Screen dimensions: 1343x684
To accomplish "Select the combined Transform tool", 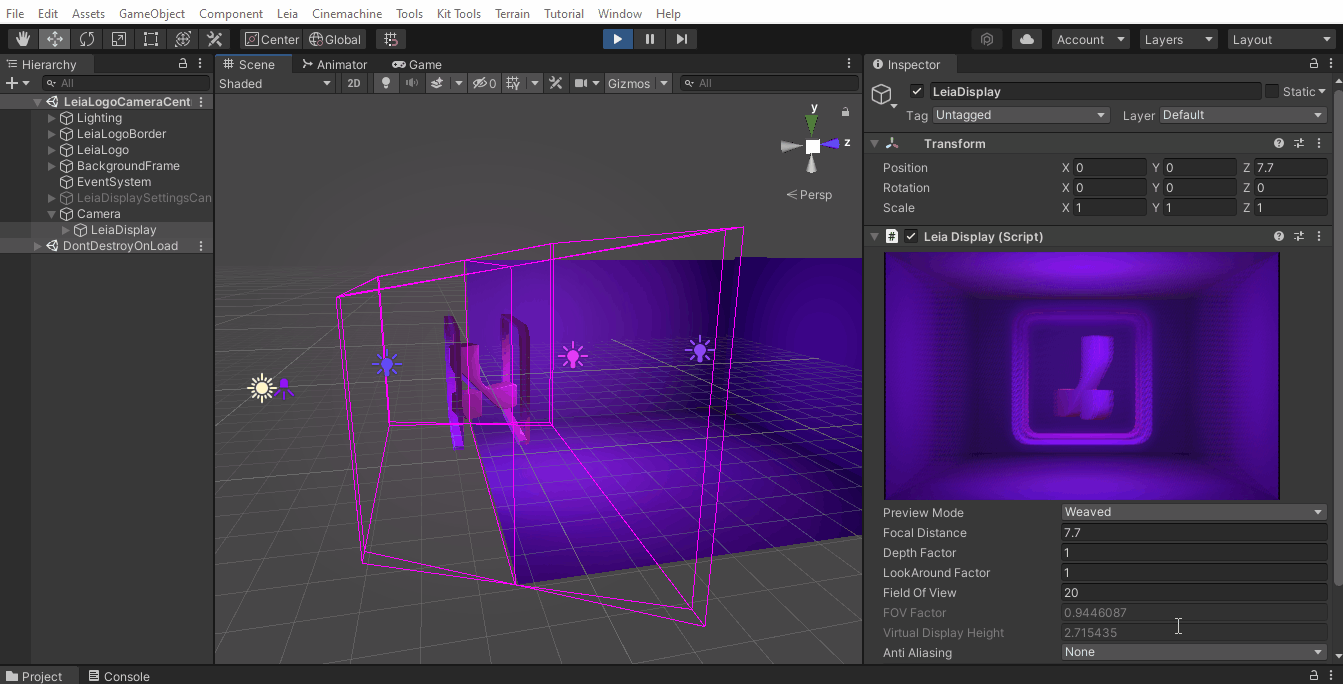I will (x=183, y=39).
